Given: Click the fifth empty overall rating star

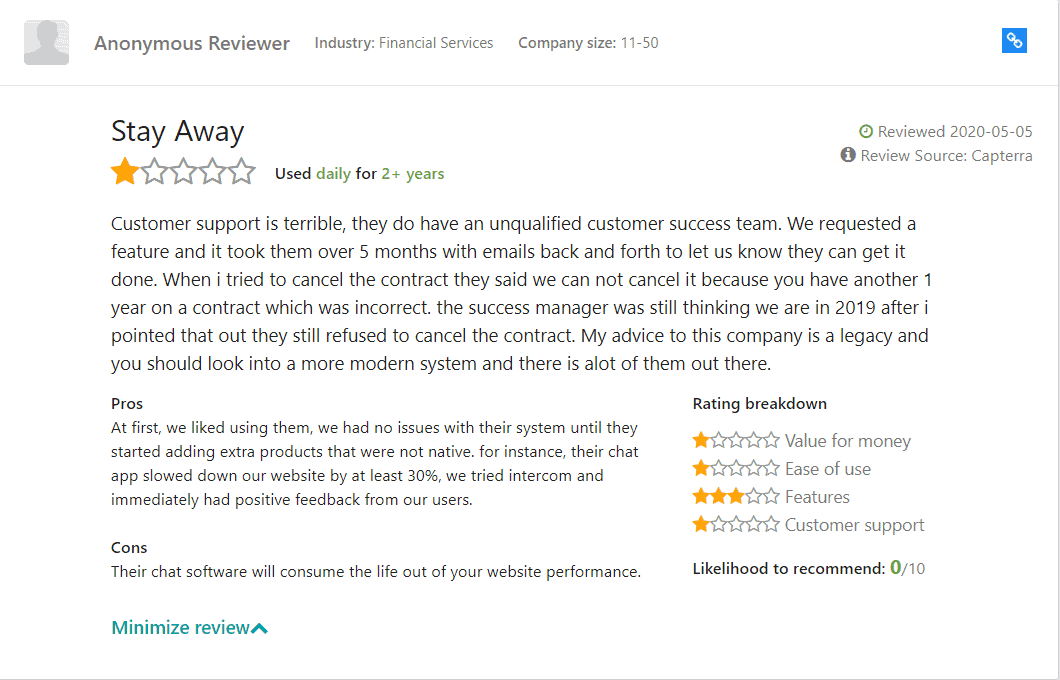Looking at the screenshot, I should coord(241,172).
